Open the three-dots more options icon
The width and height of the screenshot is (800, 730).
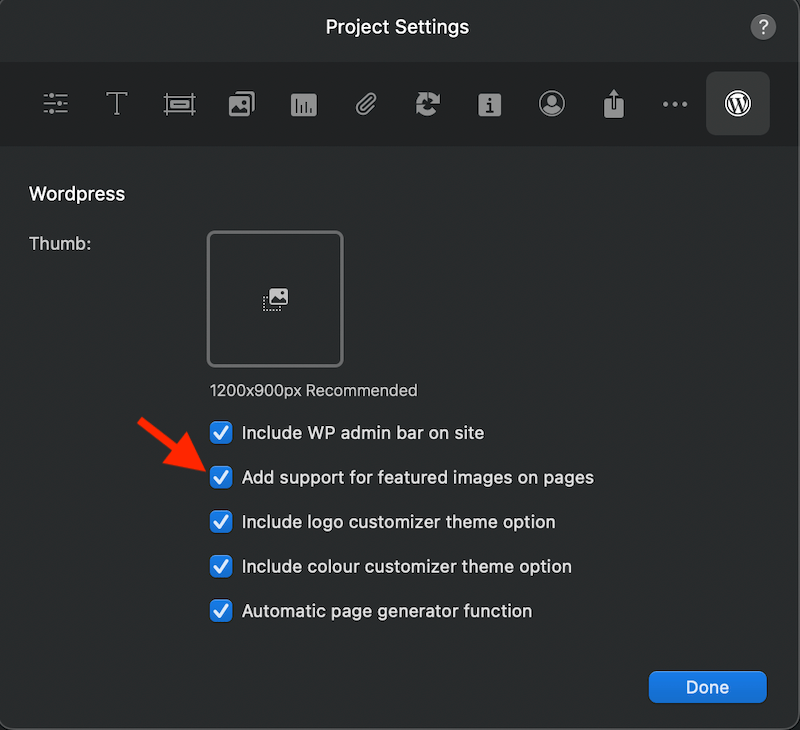675,104
